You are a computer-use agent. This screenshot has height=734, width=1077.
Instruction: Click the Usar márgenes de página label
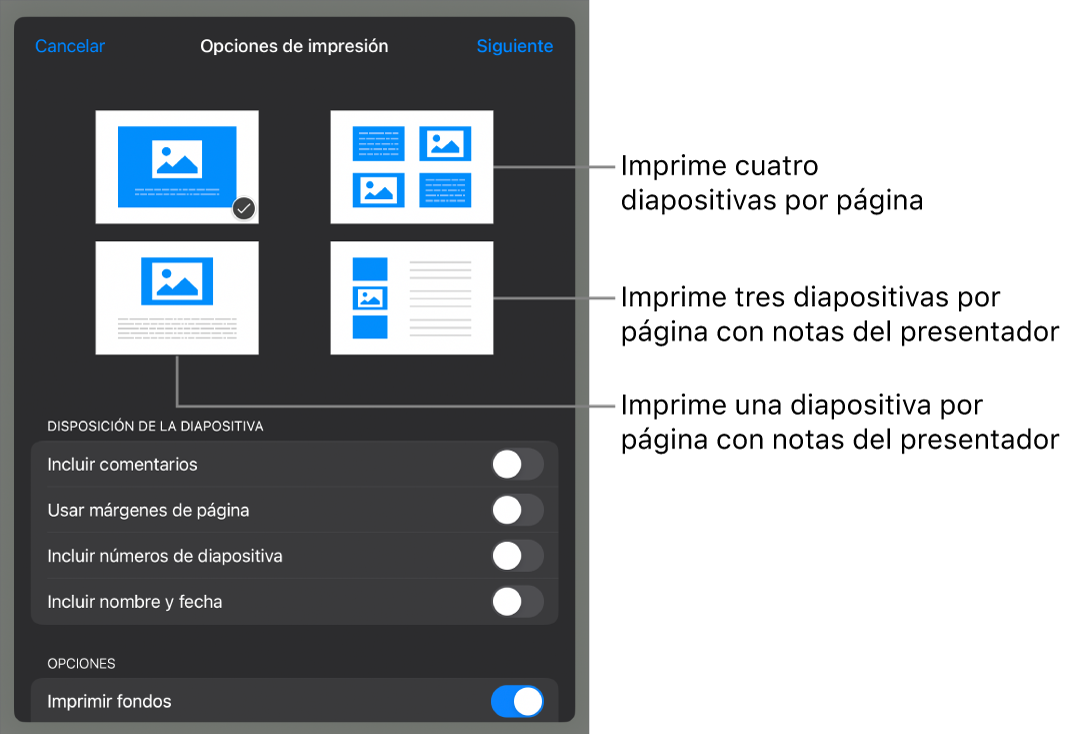click(x=148, y=510)
